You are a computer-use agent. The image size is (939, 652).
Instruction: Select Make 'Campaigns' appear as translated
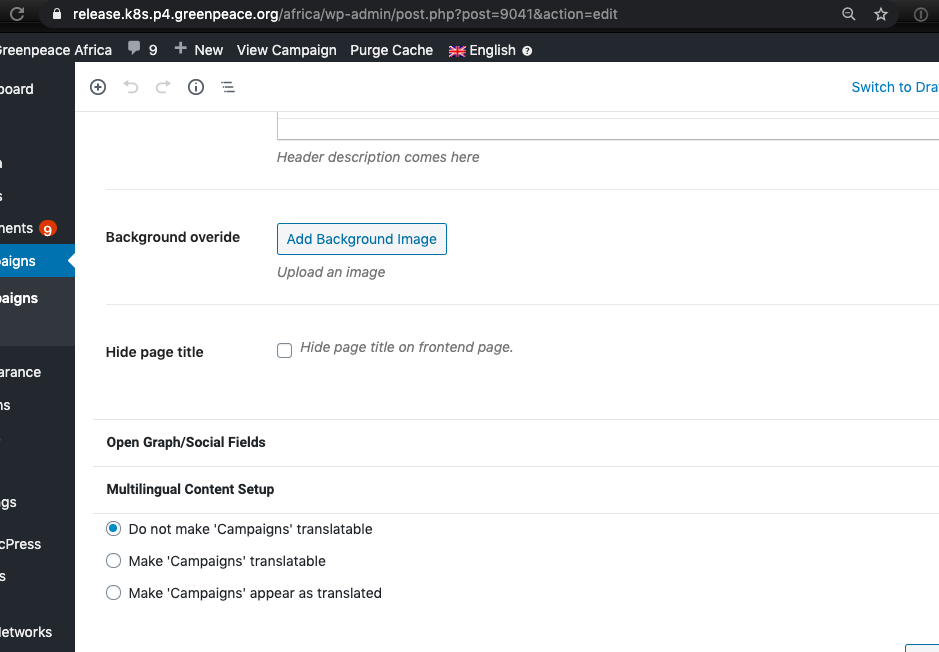click(x=113, y=593)
